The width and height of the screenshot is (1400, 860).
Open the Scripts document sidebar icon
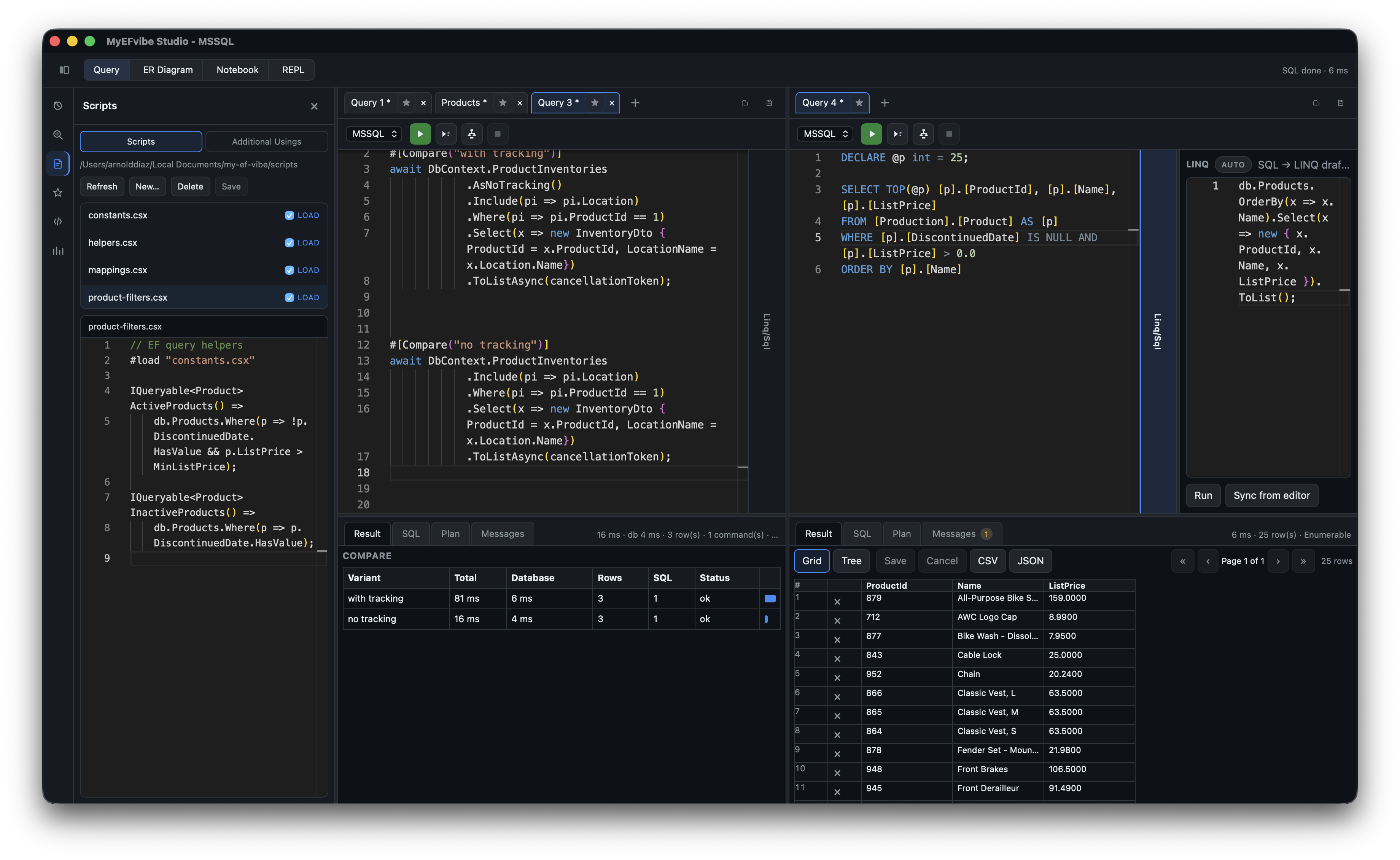58,164
